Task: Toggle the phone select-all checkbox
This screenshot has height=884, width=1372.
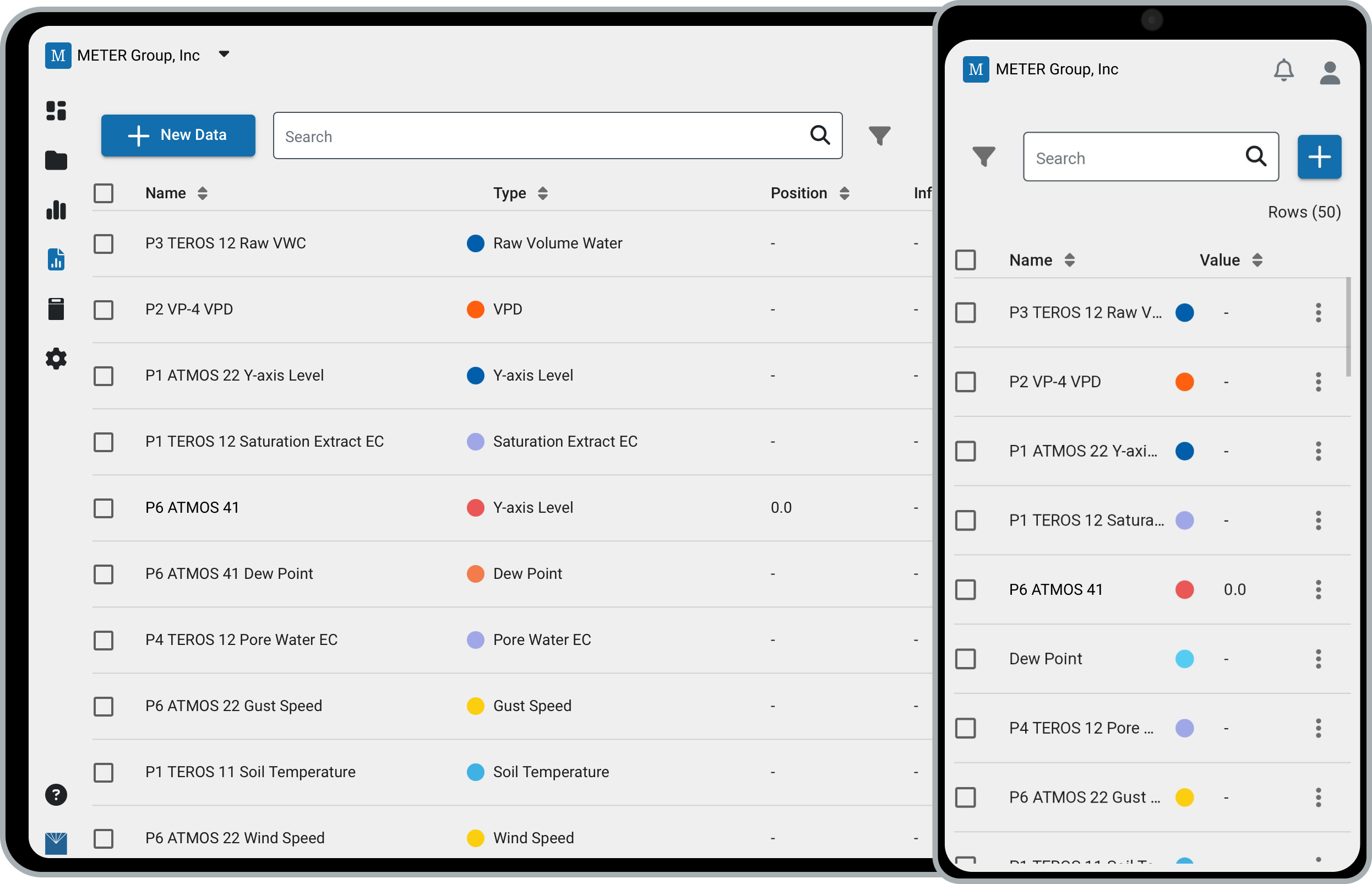Action: [965, 260]
